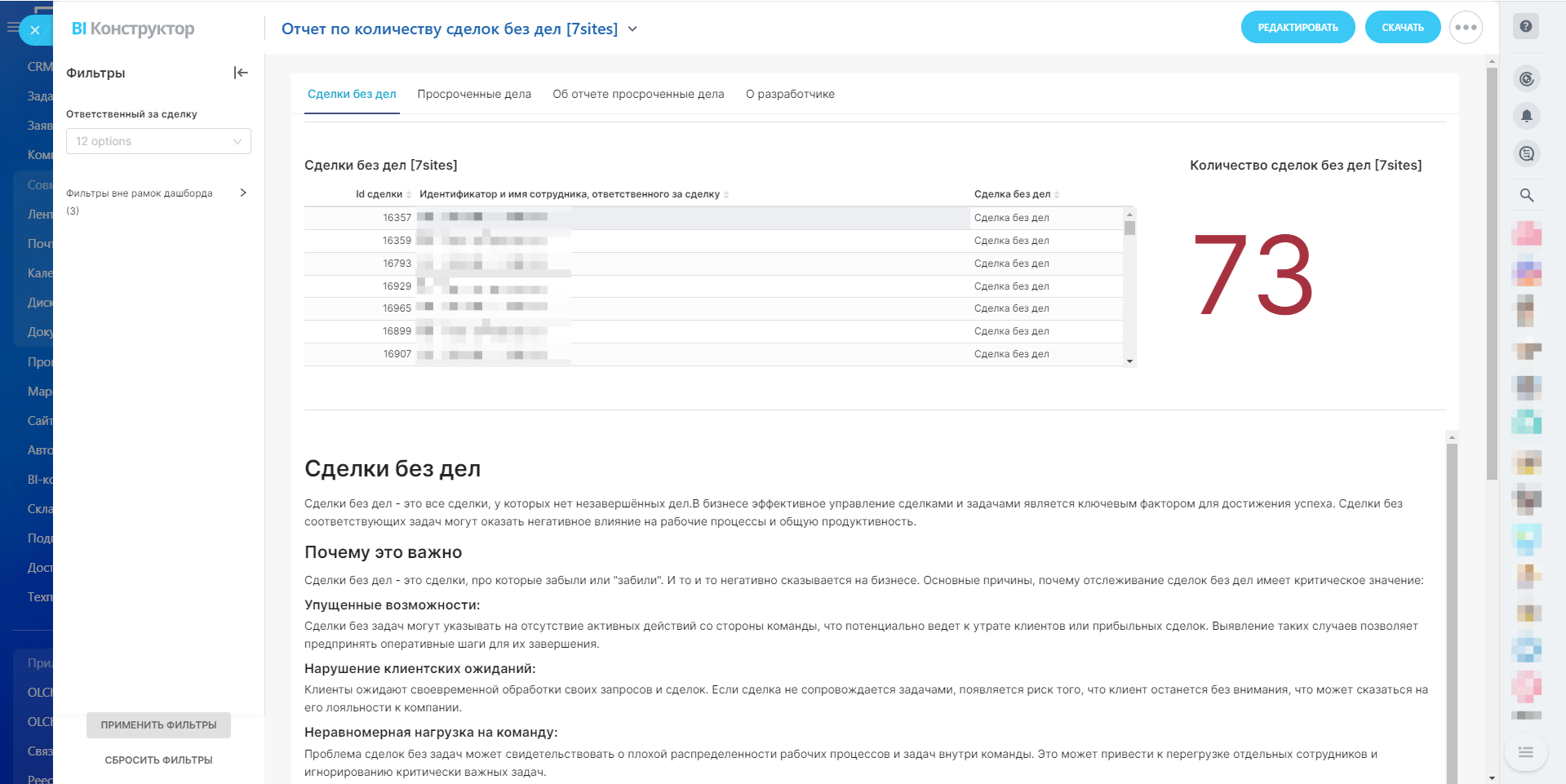This screenshot has height=784, width=1566.
Task: Sort table by Id сделки column
Action: click(384, 194)
